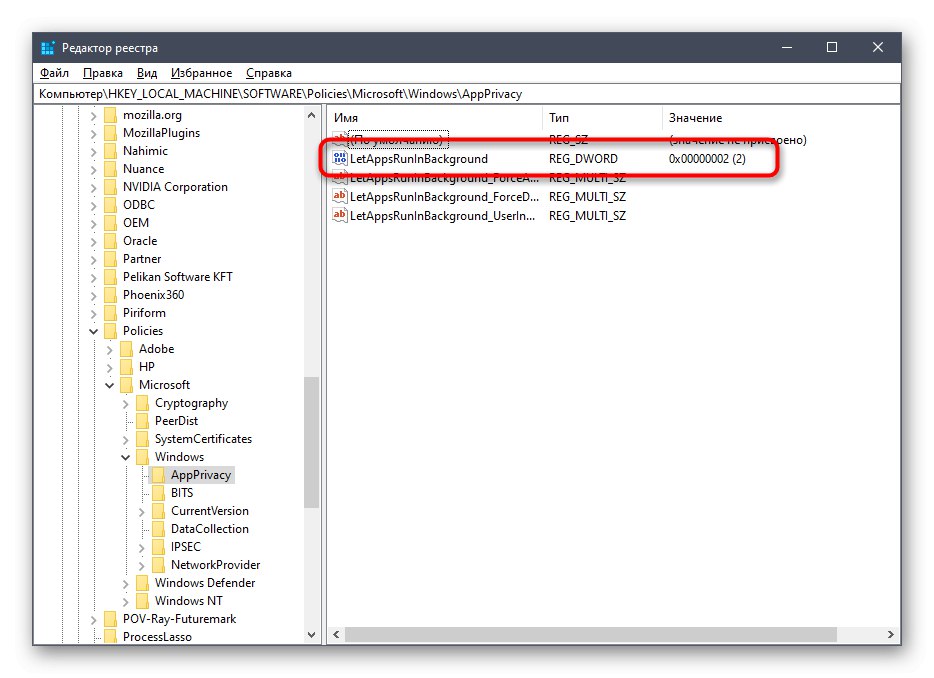The height and width of the screenshot is (678, 934).
Task: Expand the mozilla.org key
Action: pos(94,116)
